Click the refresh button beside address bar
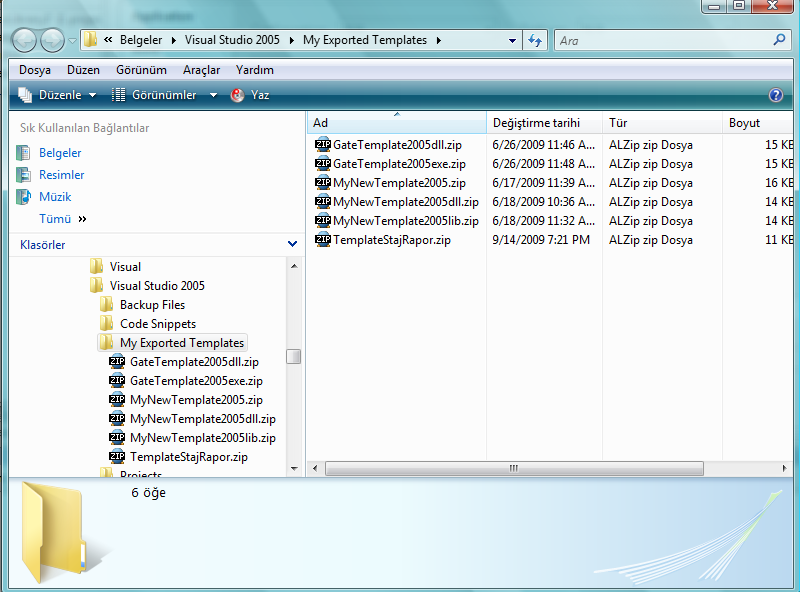800x592 pixels. [535, 41]
